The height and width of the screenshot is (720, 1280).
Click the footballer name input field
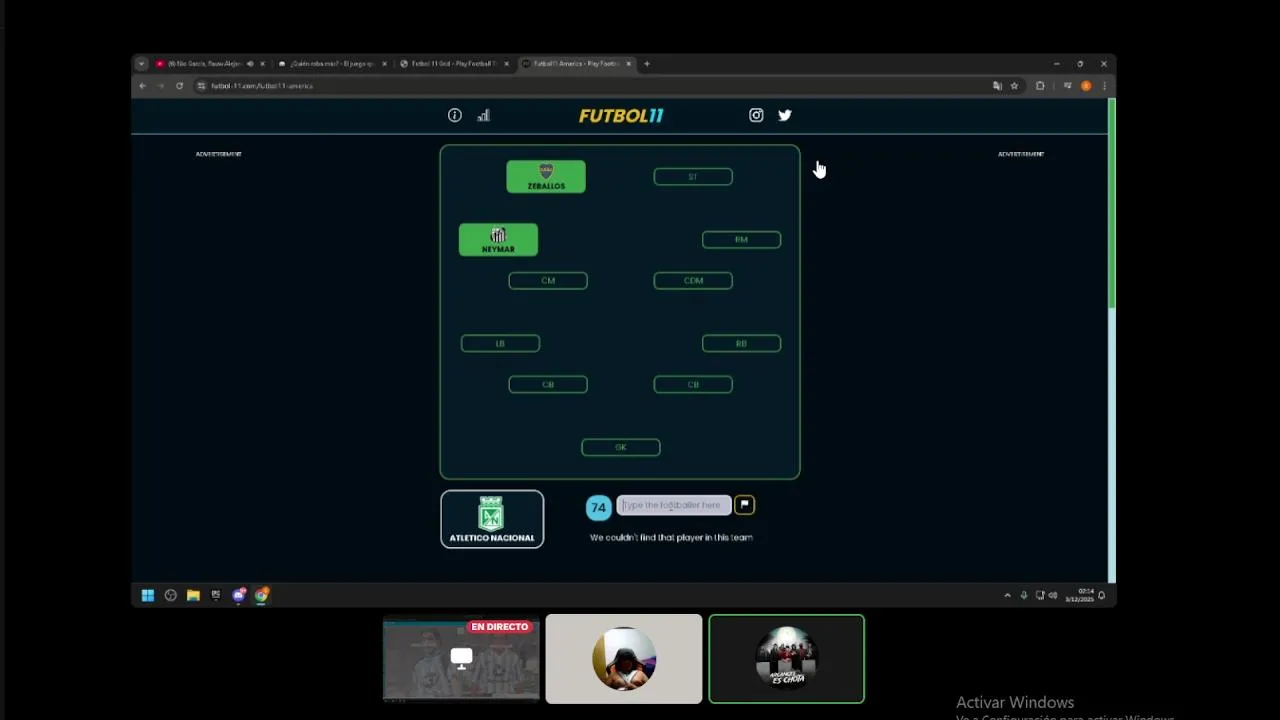tap(674, 505)
